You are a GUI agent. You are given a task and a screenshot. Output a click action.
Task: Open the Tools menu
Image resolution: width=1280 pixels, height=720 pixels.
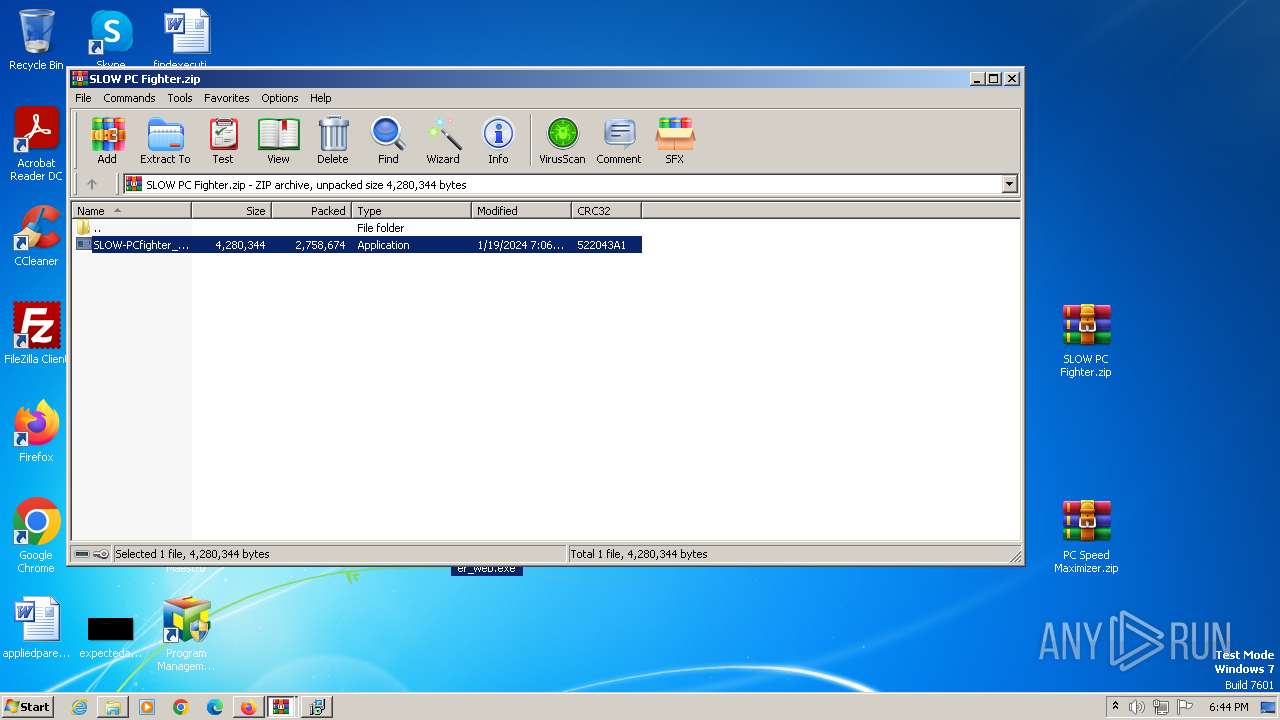click(180, 98)
